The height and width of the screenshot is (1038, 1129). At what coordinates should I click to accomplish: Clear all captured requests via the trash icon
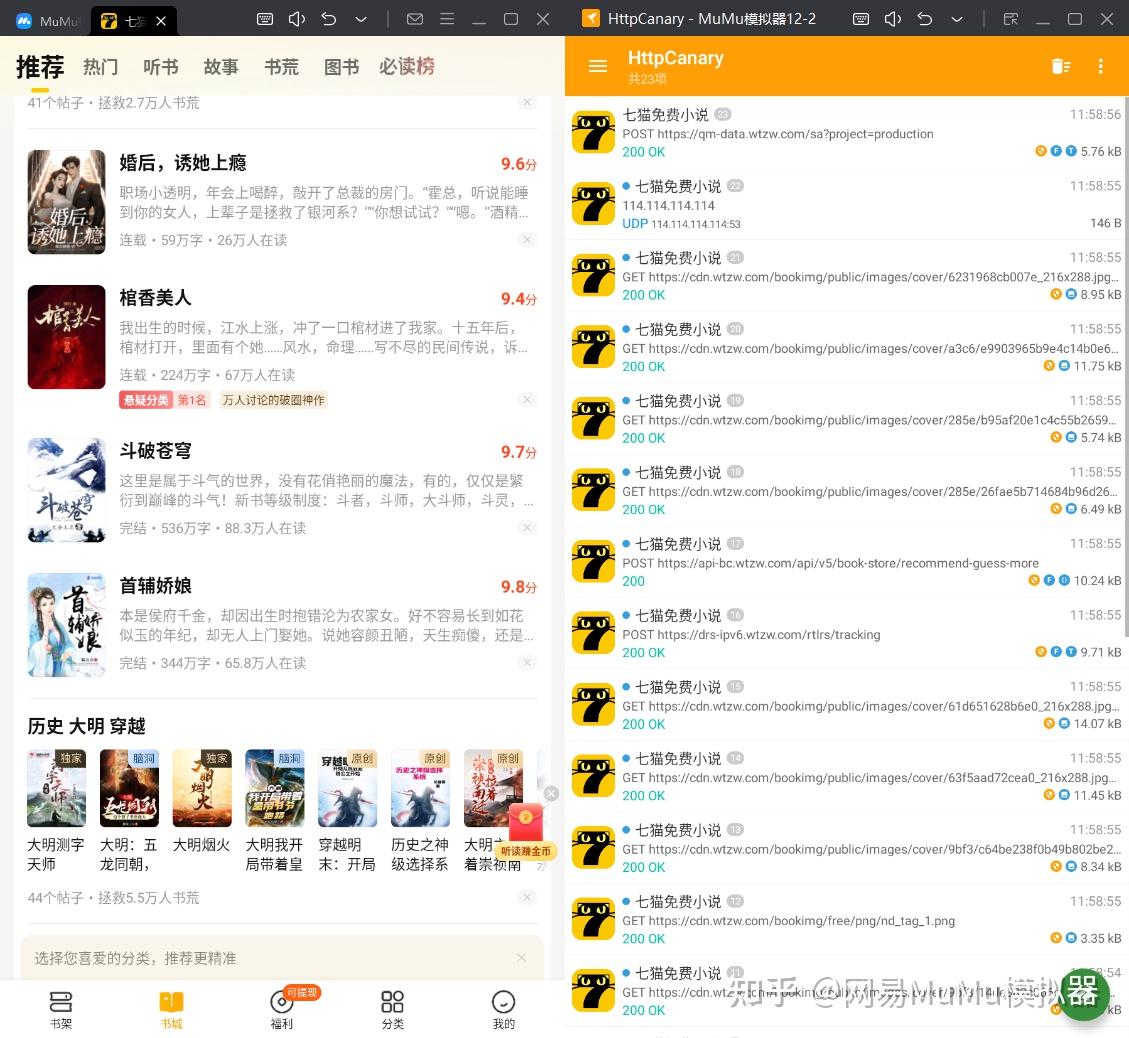[x=1061, y=66]
